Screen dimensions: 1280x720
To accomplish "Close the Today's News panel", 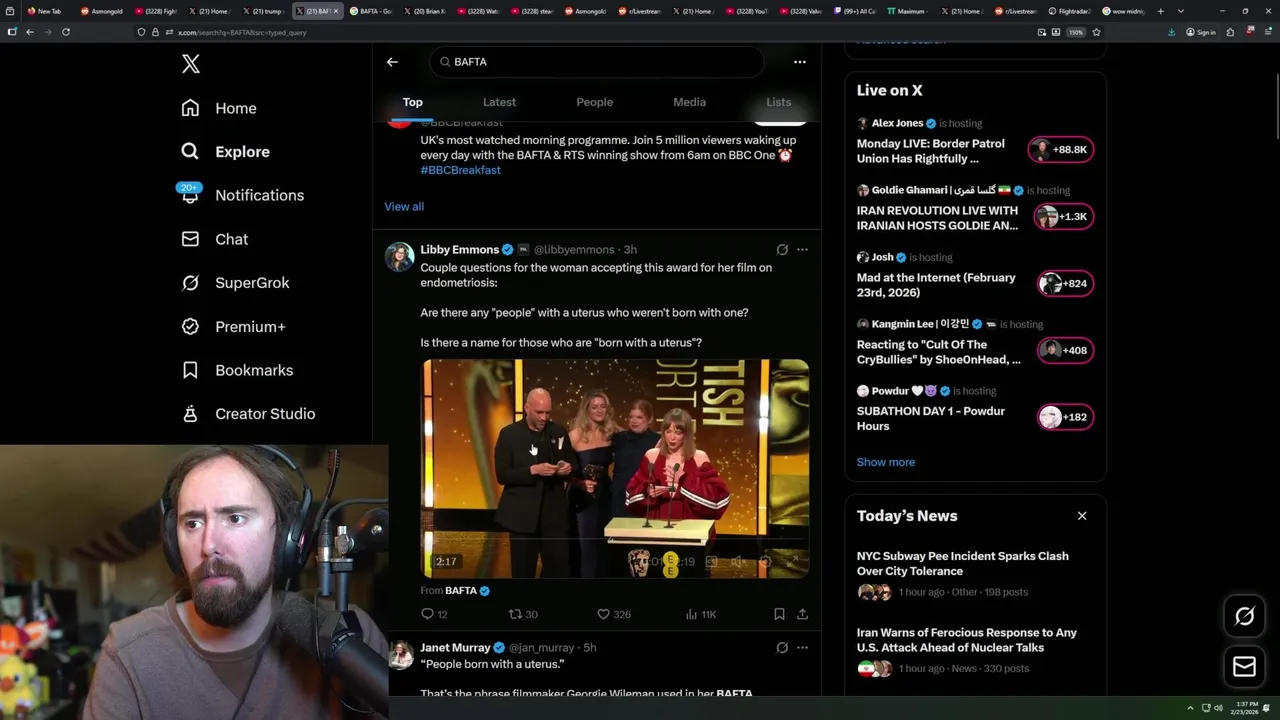I will [x=1082, y=516].
